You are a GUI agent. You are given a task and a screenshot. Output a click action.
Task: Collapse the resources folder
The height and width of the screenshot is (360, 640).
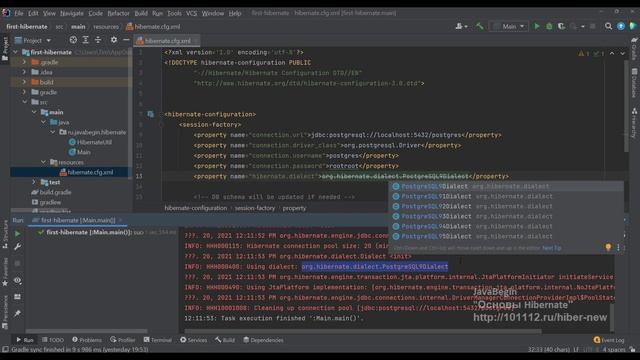click(x=44, y=162)
